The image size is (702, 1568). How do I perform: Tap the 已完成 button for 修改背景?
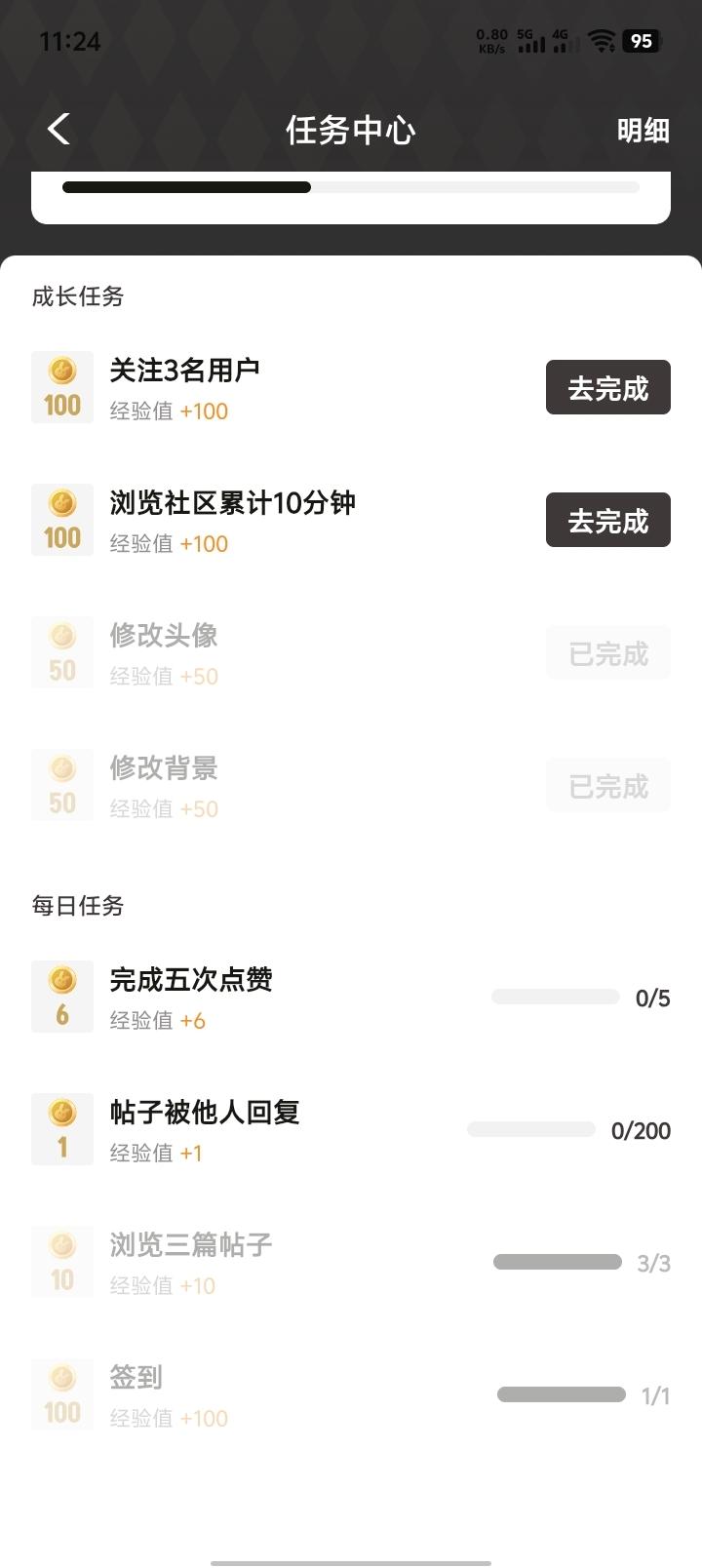pyautogui.click(x=607, y=786)
